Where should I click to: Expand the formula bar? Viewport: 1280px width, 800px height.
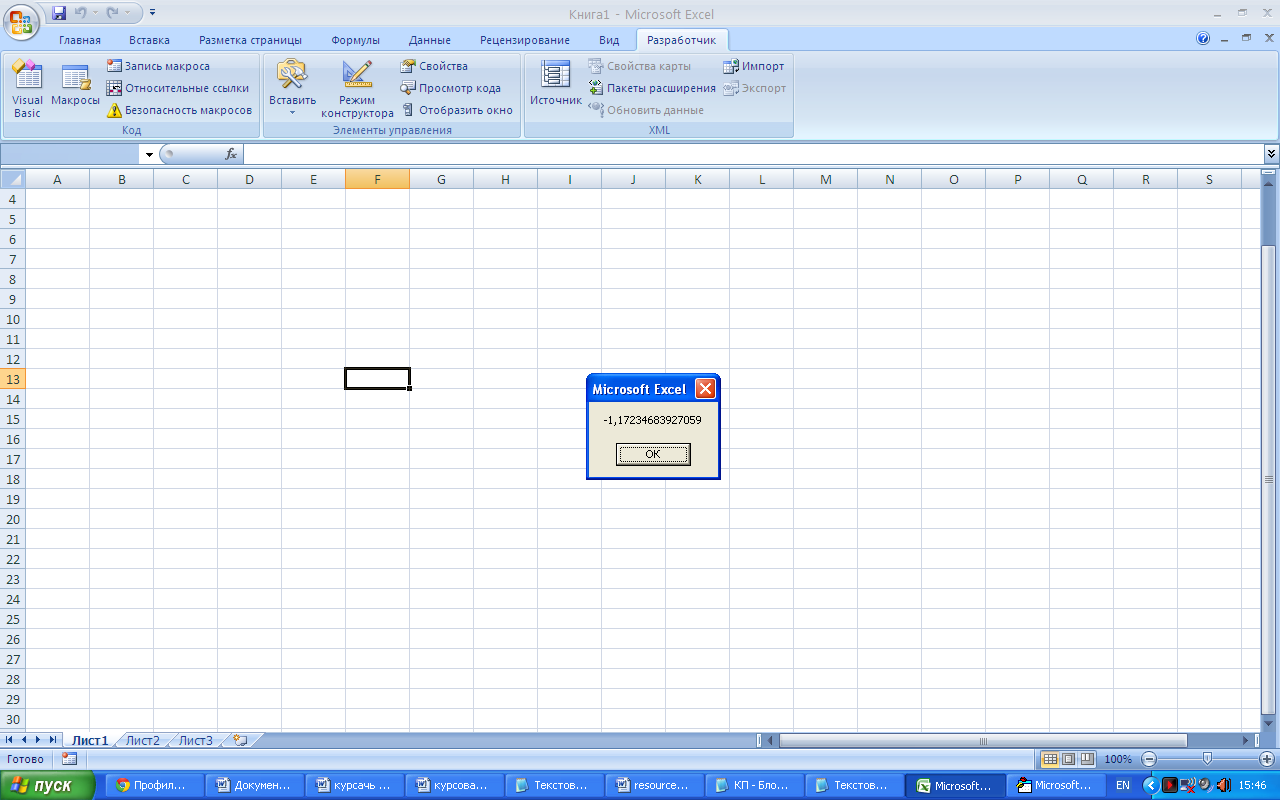pos(1271,154)
